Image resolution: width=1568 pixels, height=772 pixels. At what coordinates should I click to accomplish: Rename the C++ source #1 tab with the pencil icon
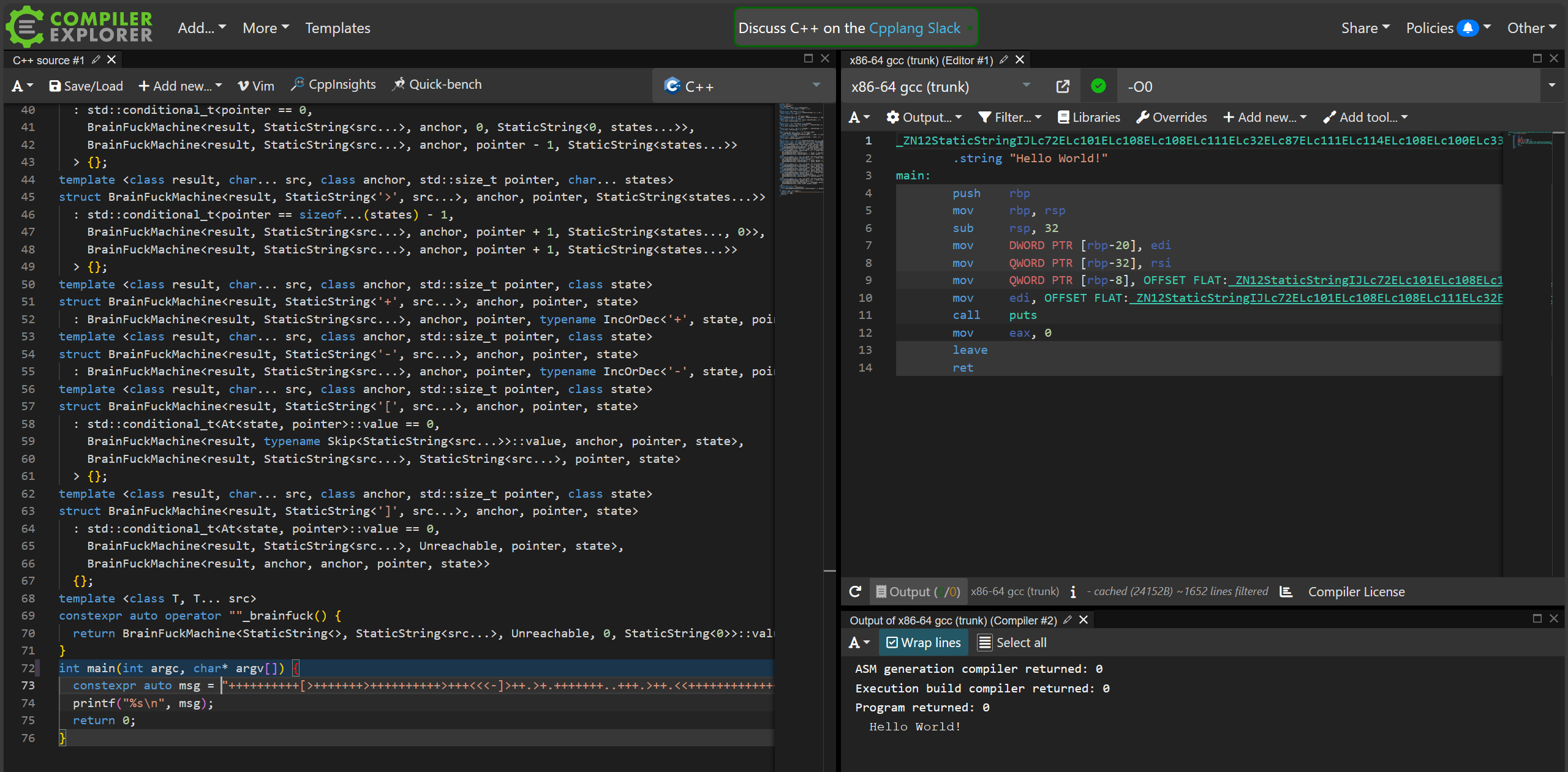pyautogui.click(x=96, y=60)
